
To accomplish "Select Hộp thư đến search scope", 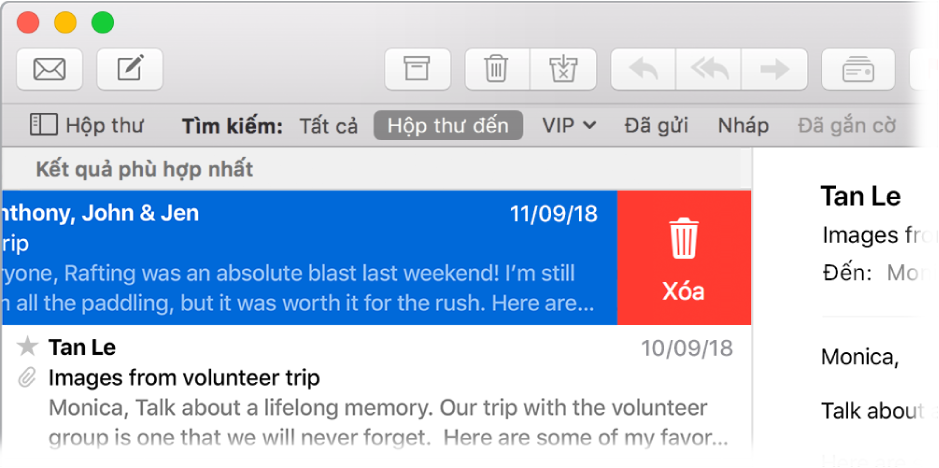I will coord(448,125).
